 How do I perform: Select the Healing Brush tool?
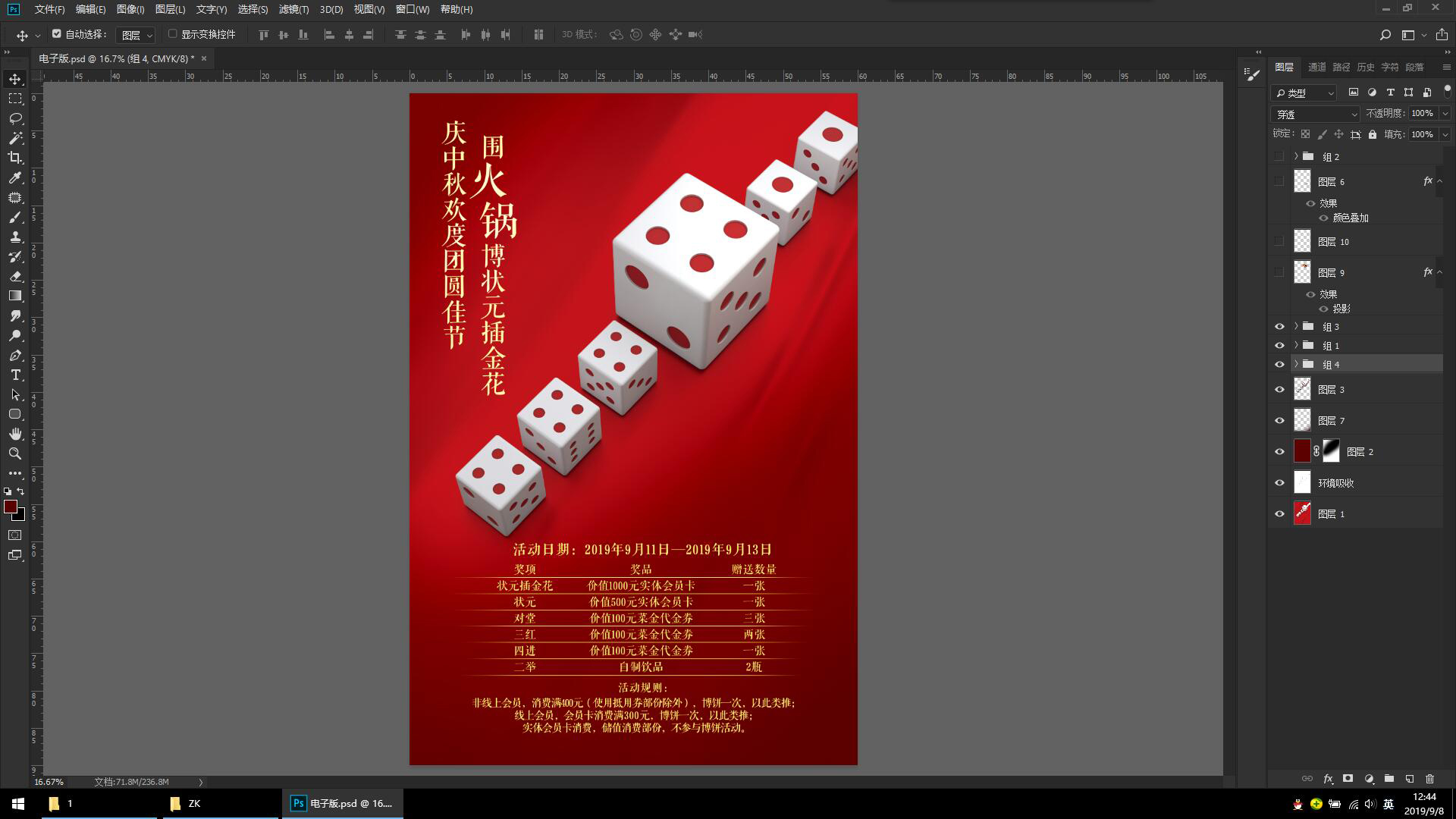pyautogui.click(x=15, y=197)
